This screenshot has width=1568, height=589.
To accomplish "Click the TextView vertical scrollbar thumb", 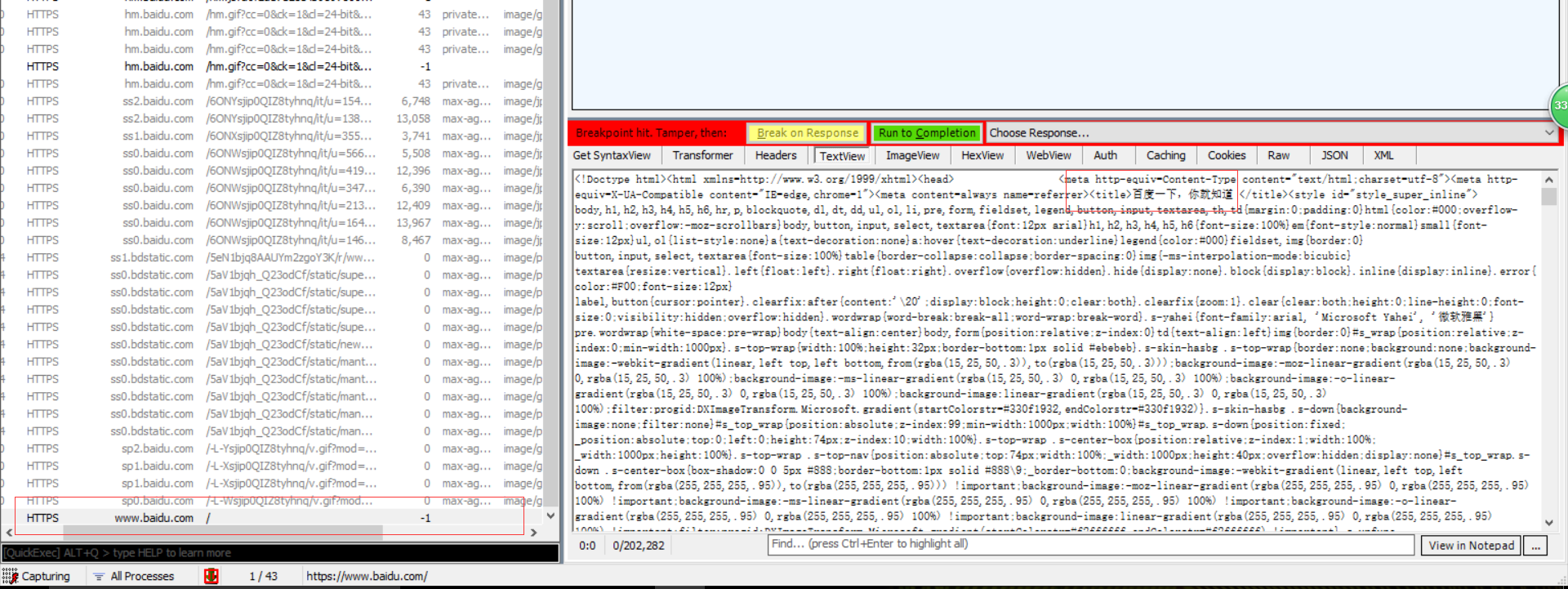I will coord(1548,196).
